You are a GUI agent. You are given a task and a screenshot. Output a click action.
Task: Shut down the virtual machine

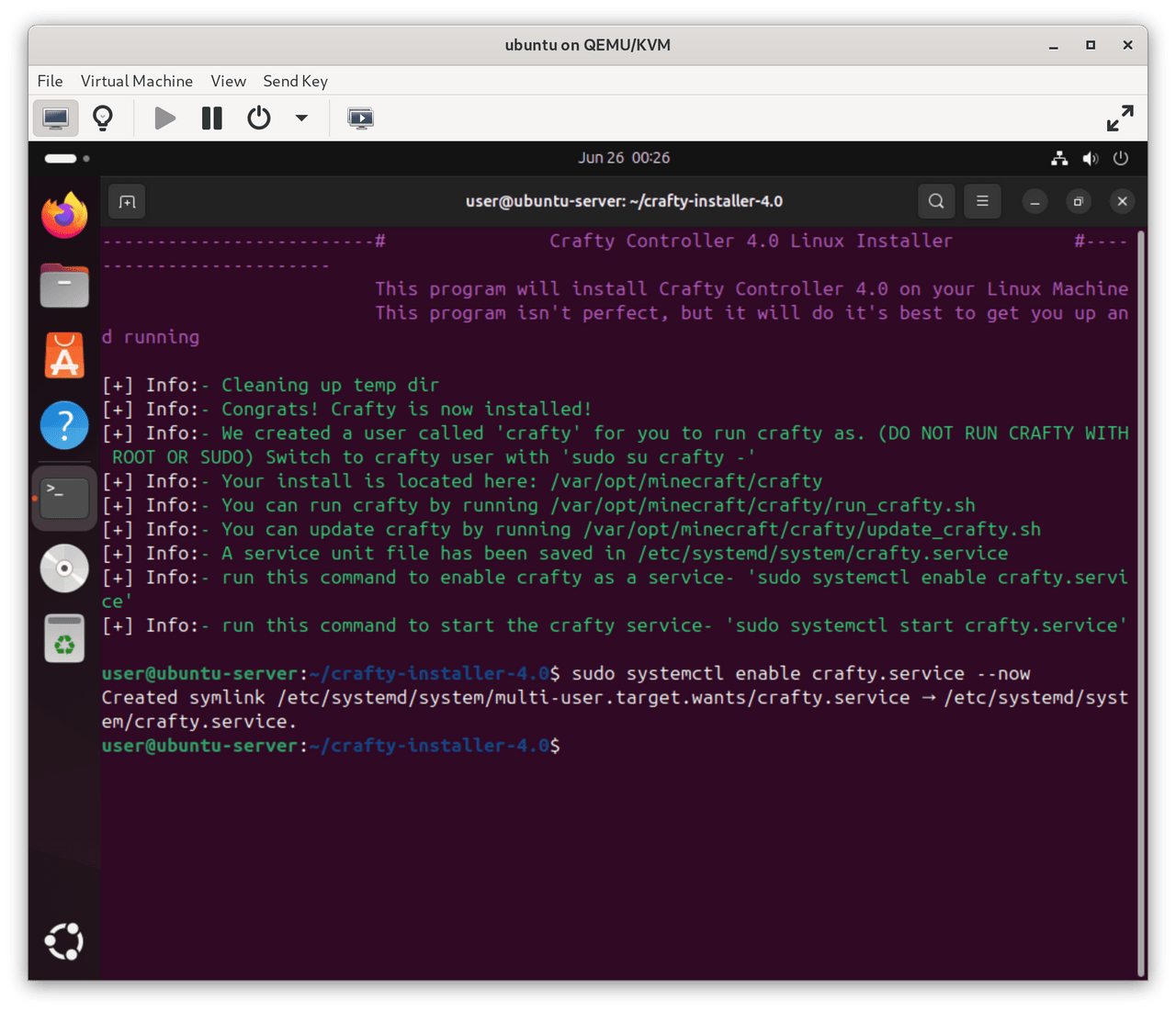tap(259, 118)
